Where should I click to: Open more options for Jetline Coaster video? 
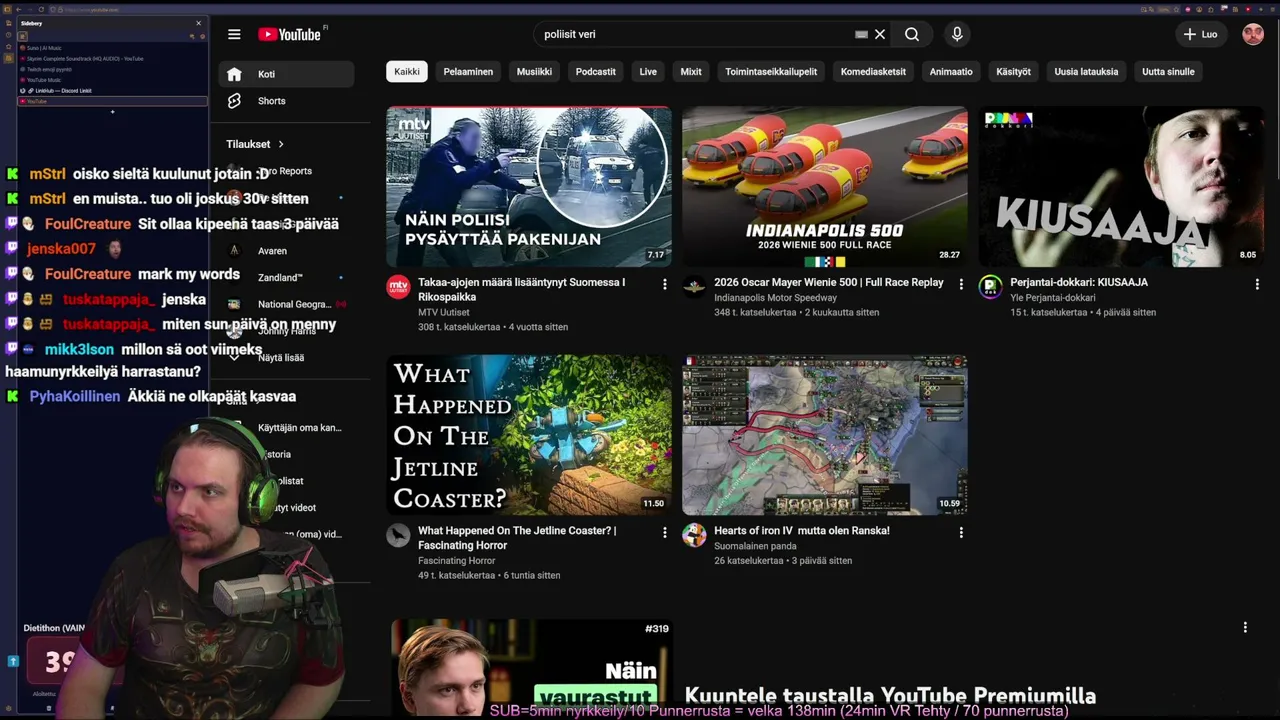pyautogui.click(x=664, y=533)
